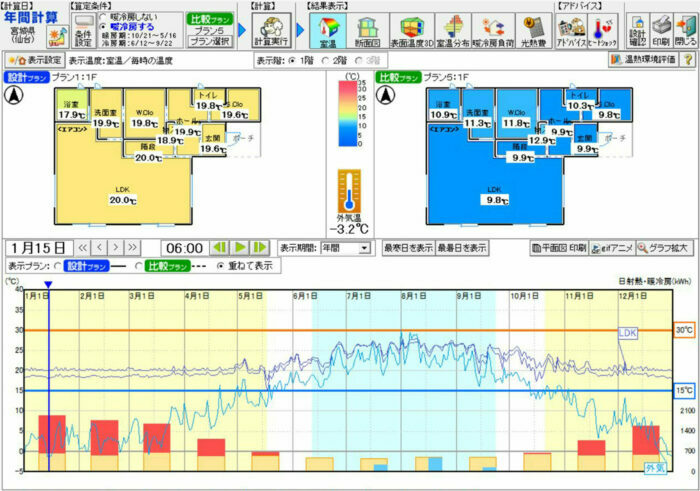Go to the previous day arrow
The height and width of the screenshot is (491, 700).
[x=99, y=247]
